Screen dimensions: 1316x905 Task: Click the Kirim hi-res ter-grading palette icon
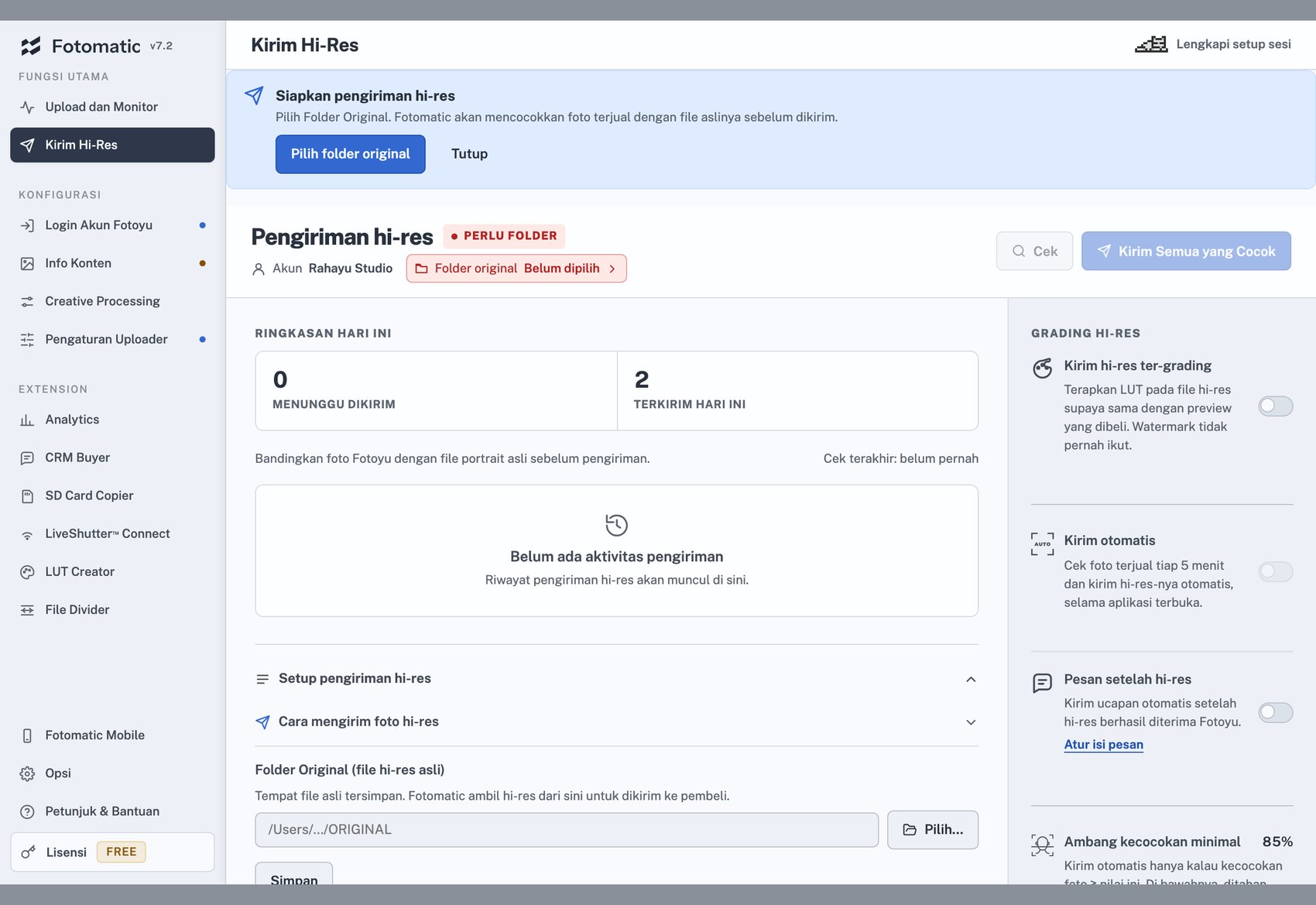point(1043,368)
